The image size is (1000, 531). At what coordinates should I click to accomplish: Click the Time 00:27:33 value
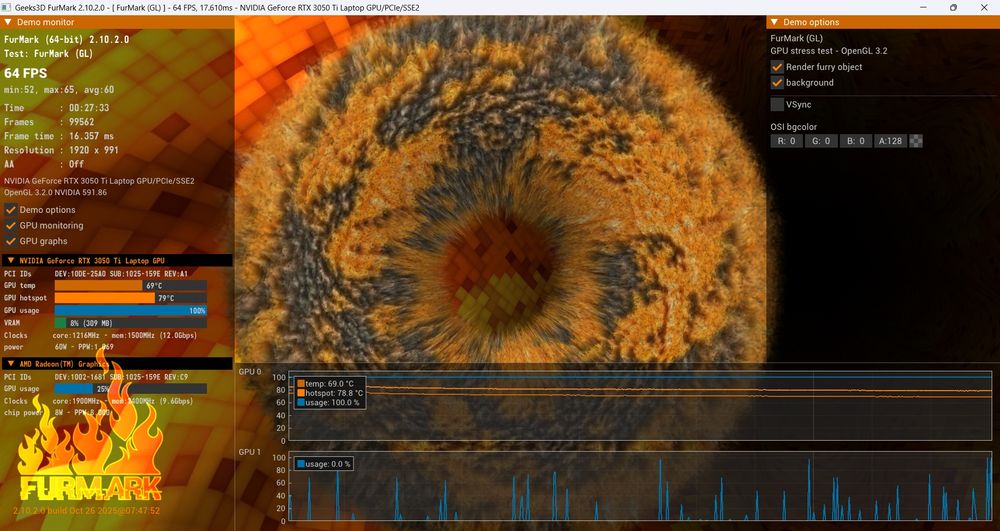(89, 108)
